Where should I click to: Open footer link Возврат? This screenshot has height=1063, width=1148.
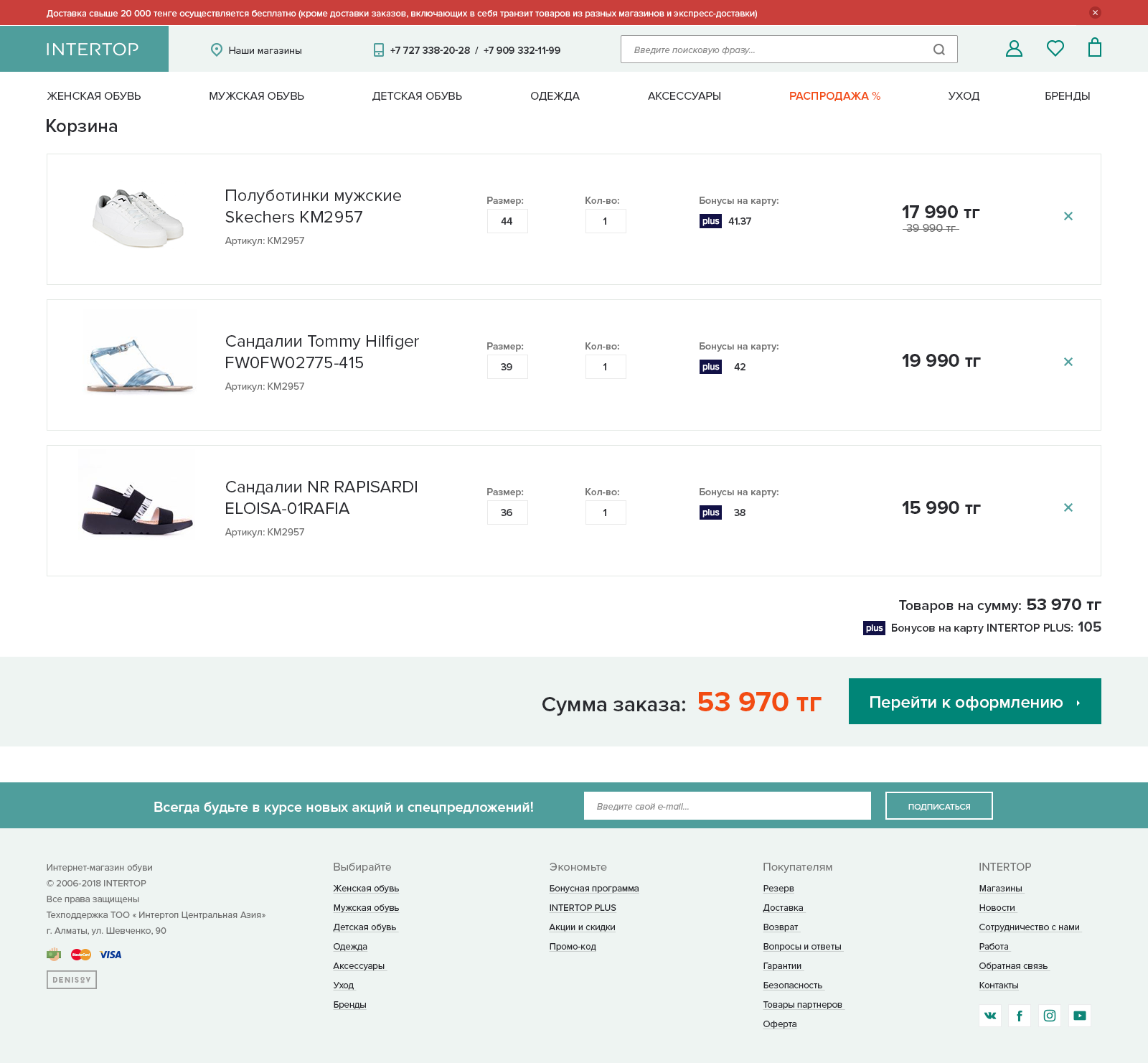(781, 927)
